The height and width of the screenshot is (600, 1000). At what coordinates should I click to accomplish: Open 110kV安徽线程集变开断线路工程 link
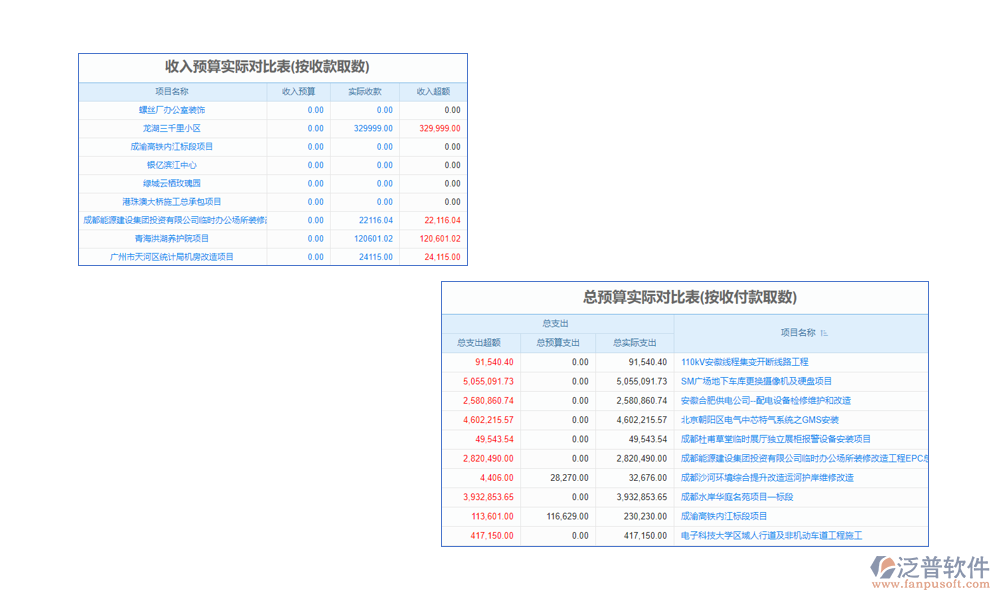(744, 362)
